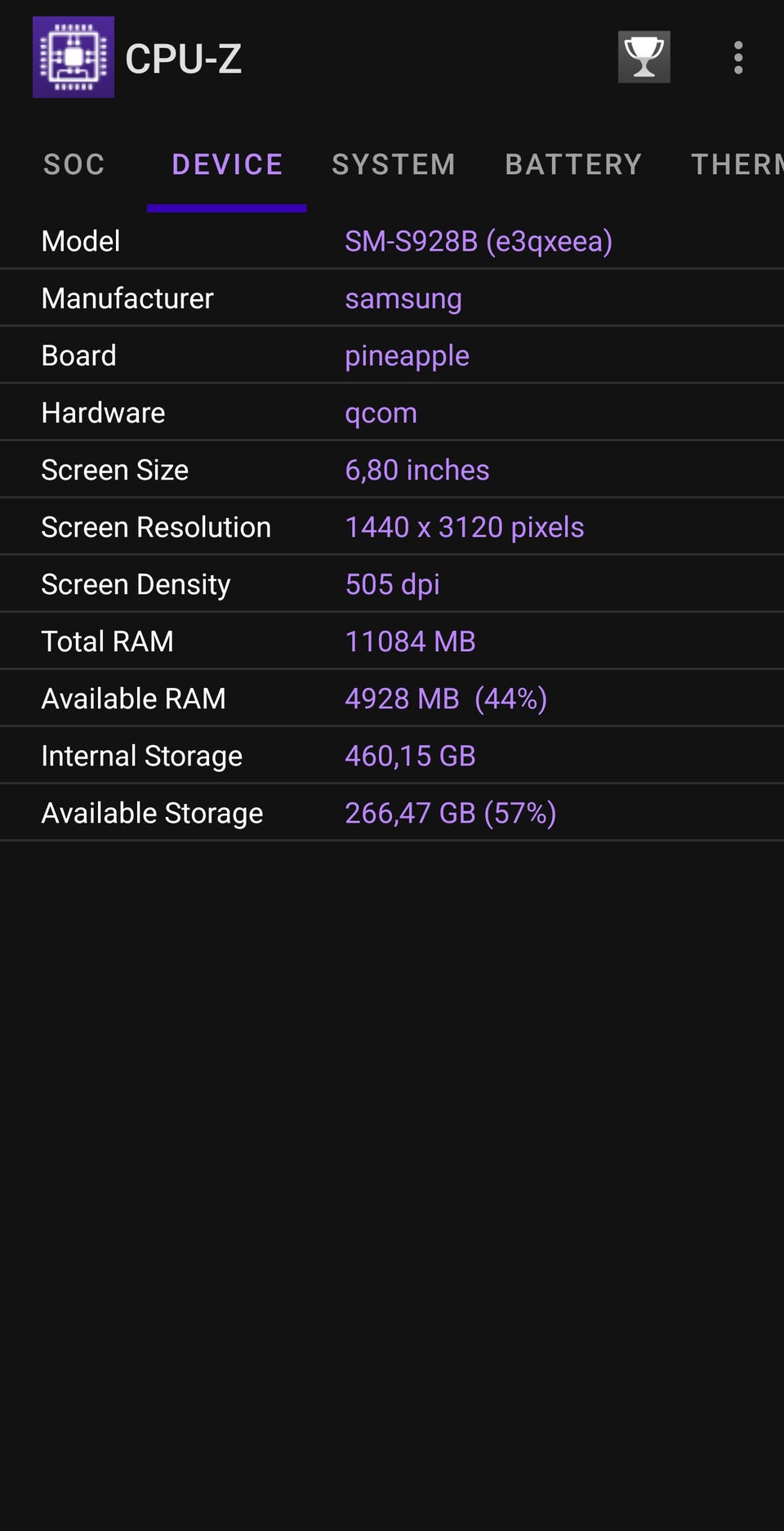Select the Screen Density 505 dpi value
This screenshot has height=1531, width=784.
[x=393, y=584]
